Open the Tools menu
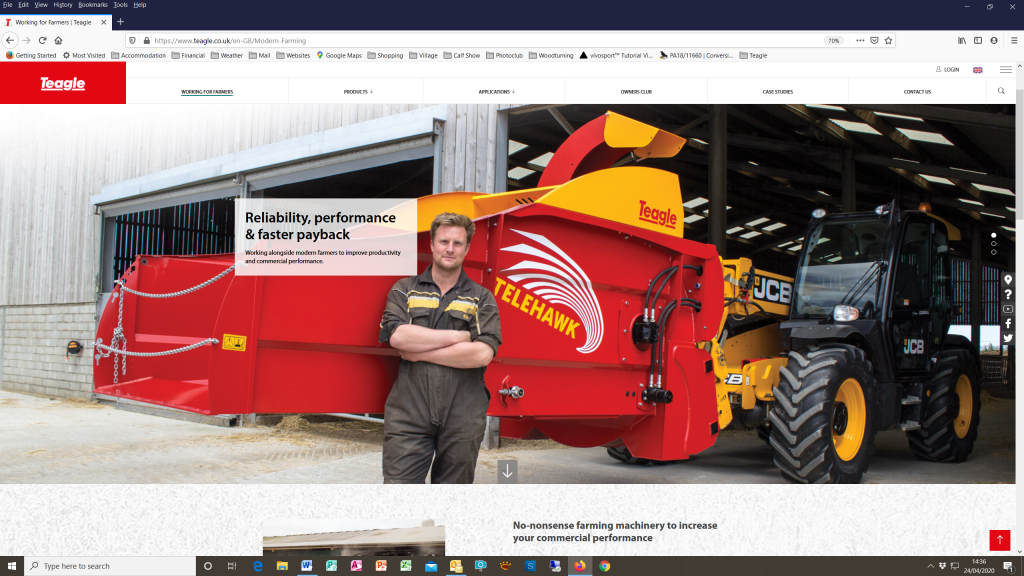Viewport: 1024px width, 576px height. click(x=120, y=5)
